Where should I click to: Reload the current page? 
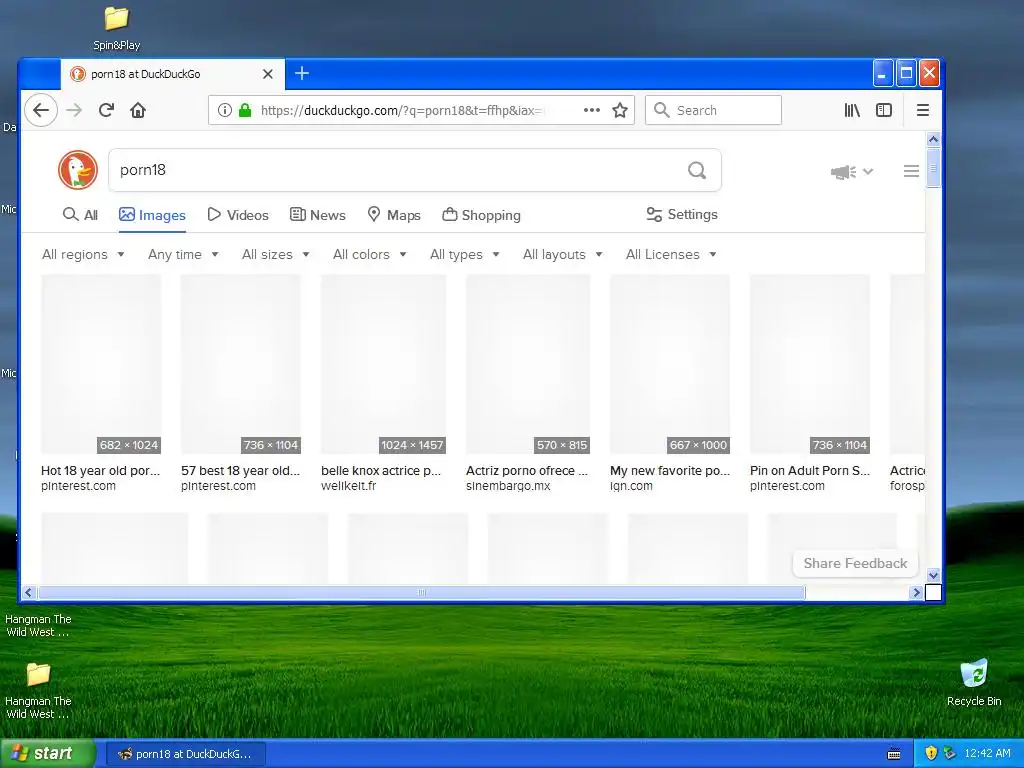click(106, 110)
